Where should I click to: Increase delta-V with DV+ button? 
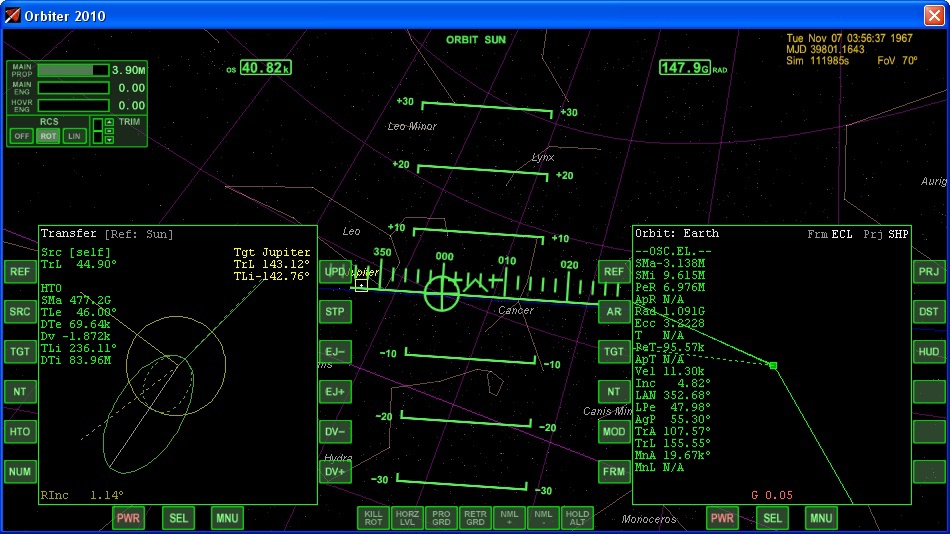[x=335, y=472]
